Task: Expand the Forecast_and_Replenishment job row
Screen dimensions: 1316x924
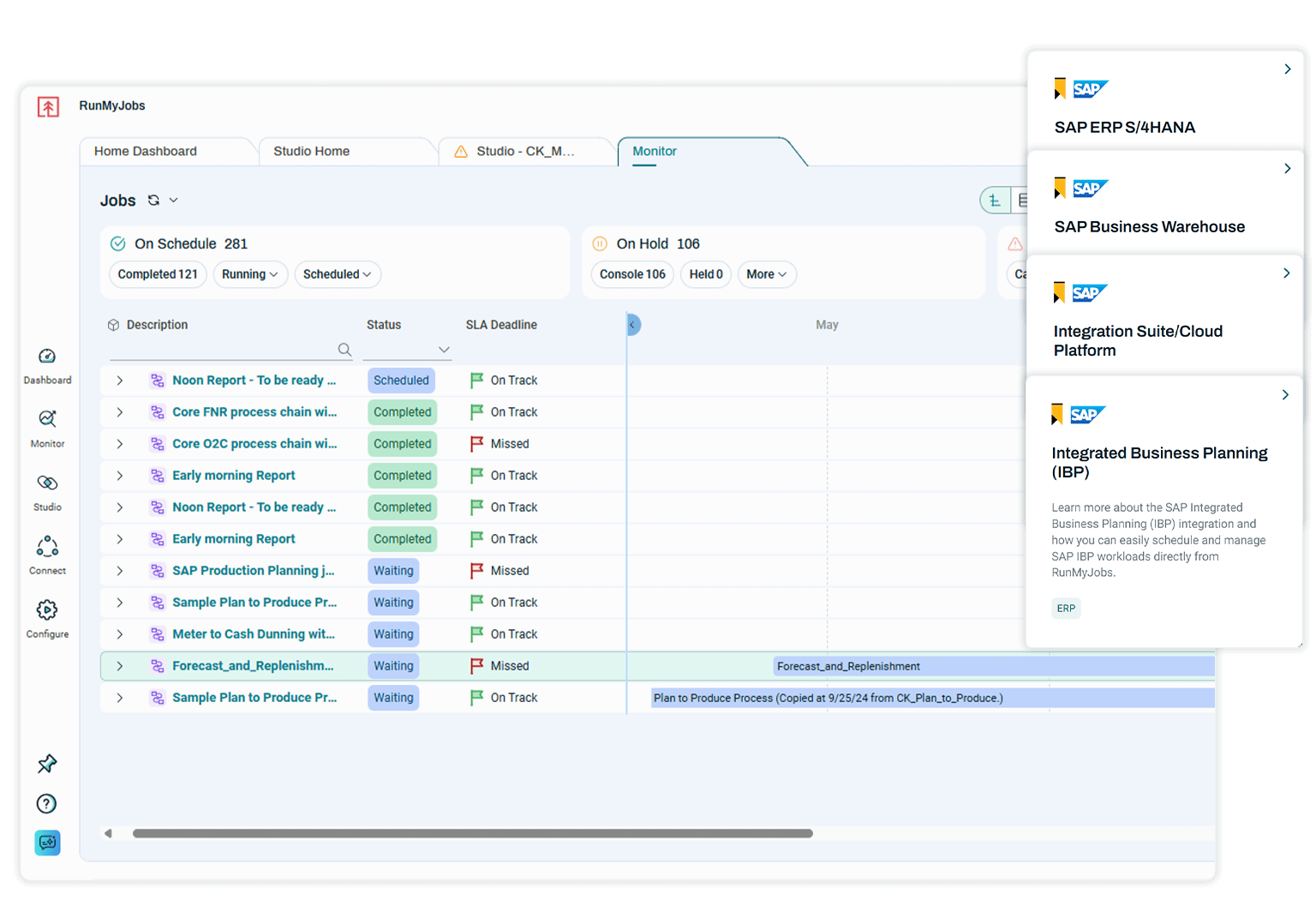Action: tap(120, 666)
